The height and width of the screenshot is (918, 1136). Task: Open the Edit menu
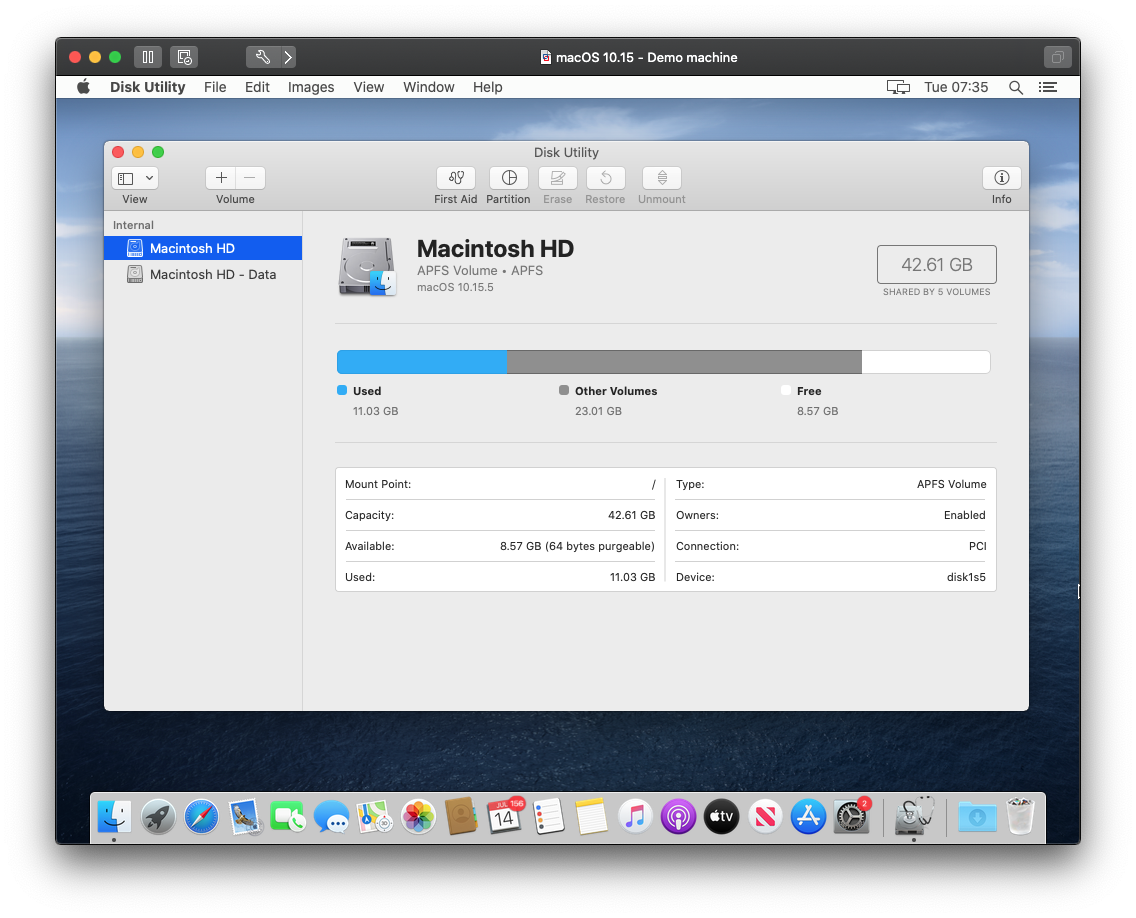(x=257, y=87)
